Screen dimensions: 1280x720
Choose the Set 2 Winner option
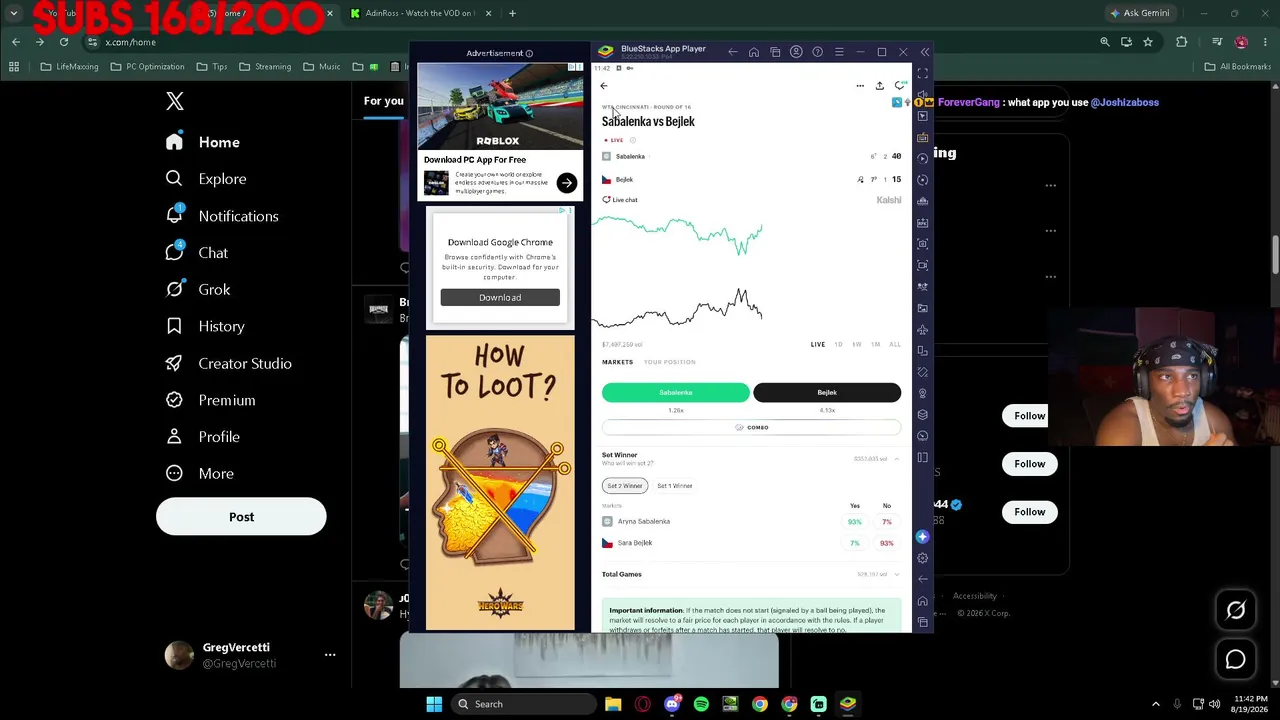(625, 486)
